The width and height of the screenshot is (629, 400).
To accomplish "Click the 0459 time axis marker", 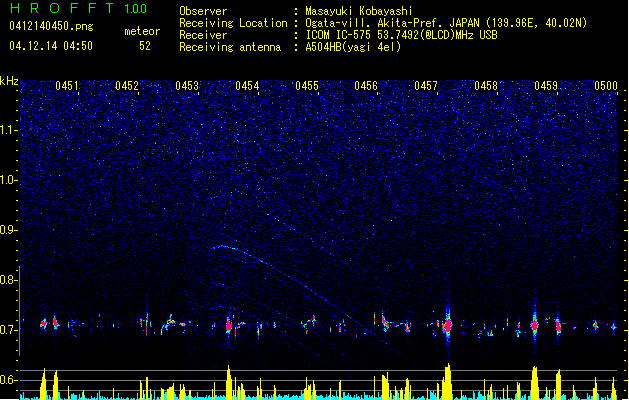I will point(546,86).
